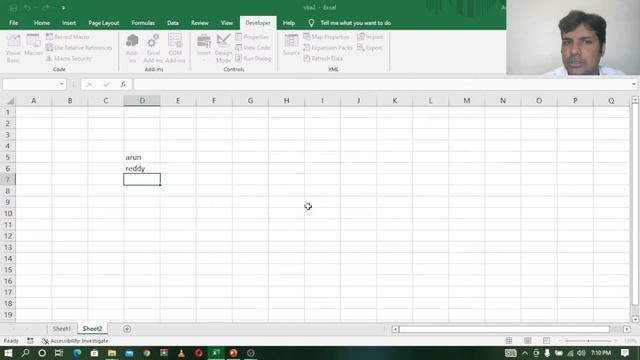Screen dimensions: 640x360
Task: Click the macro recording status bar icon
Action: 30,340
